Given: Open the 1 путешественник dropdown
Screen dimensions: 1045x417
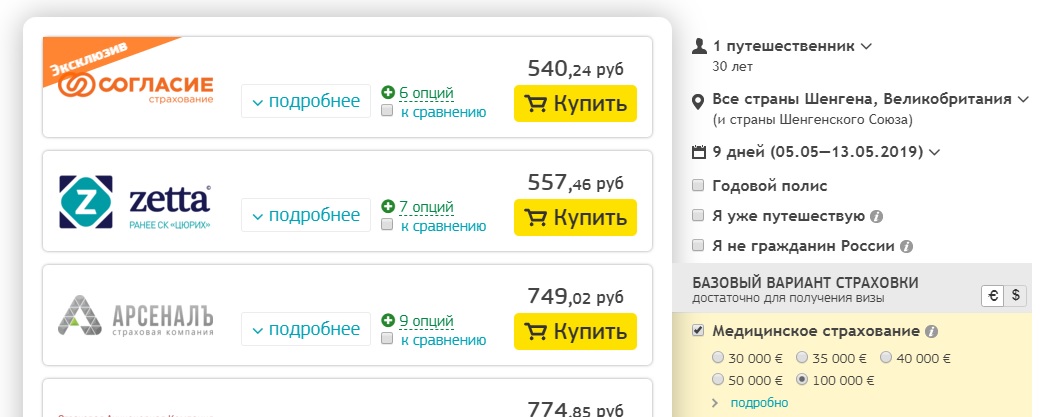Looking at the screenshot, I should tap(782, 47).
